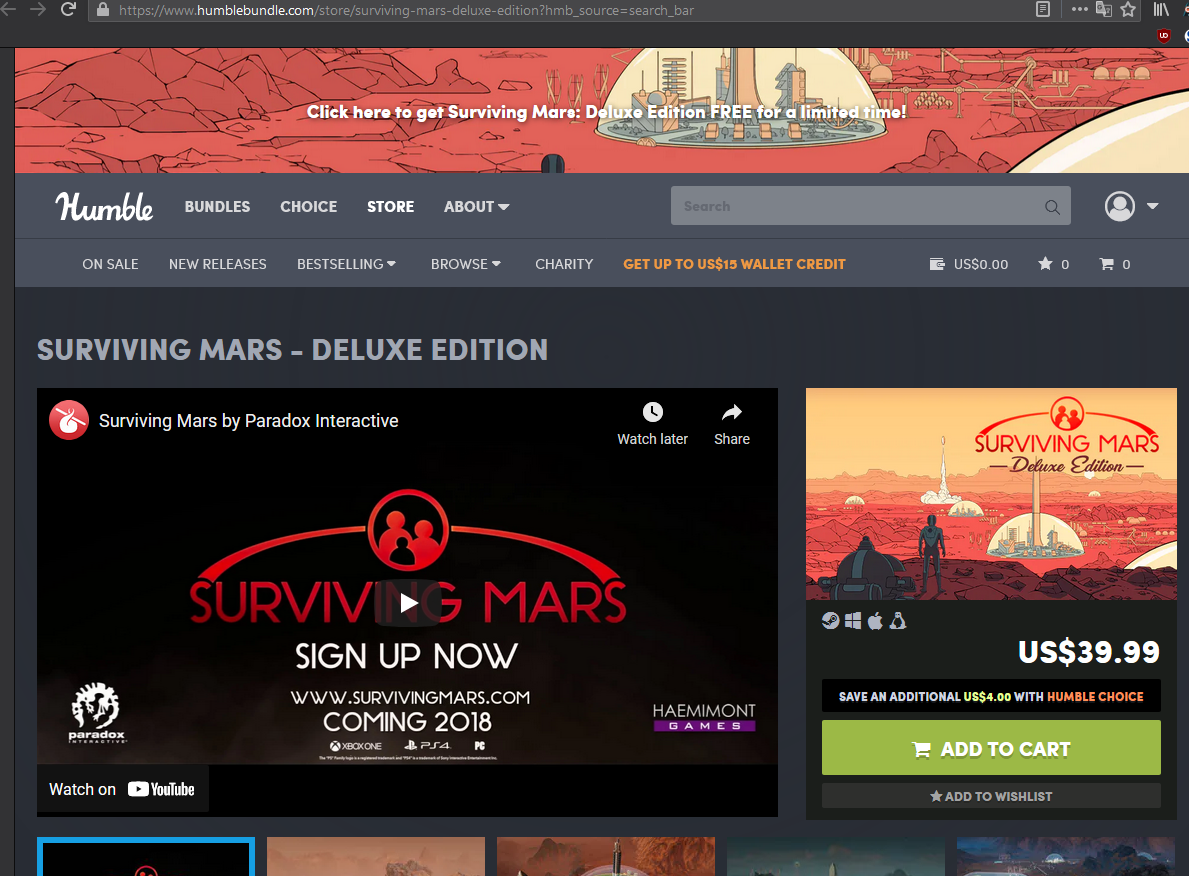1189x876 pixels.
Task: Open wallet balance US$0.00
Action: point(969,264)
